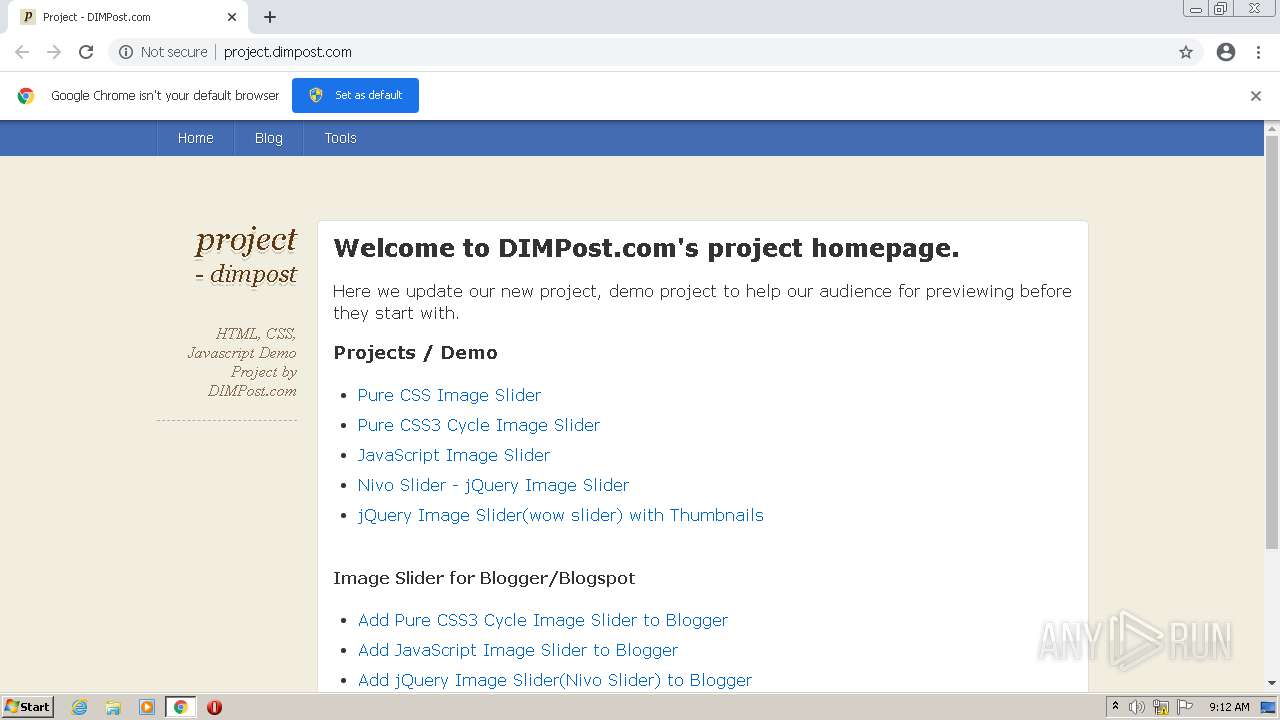1280x720 pixels.
Task: Click the 9:12 AM system clock
Action: [x=1229, y=707]
